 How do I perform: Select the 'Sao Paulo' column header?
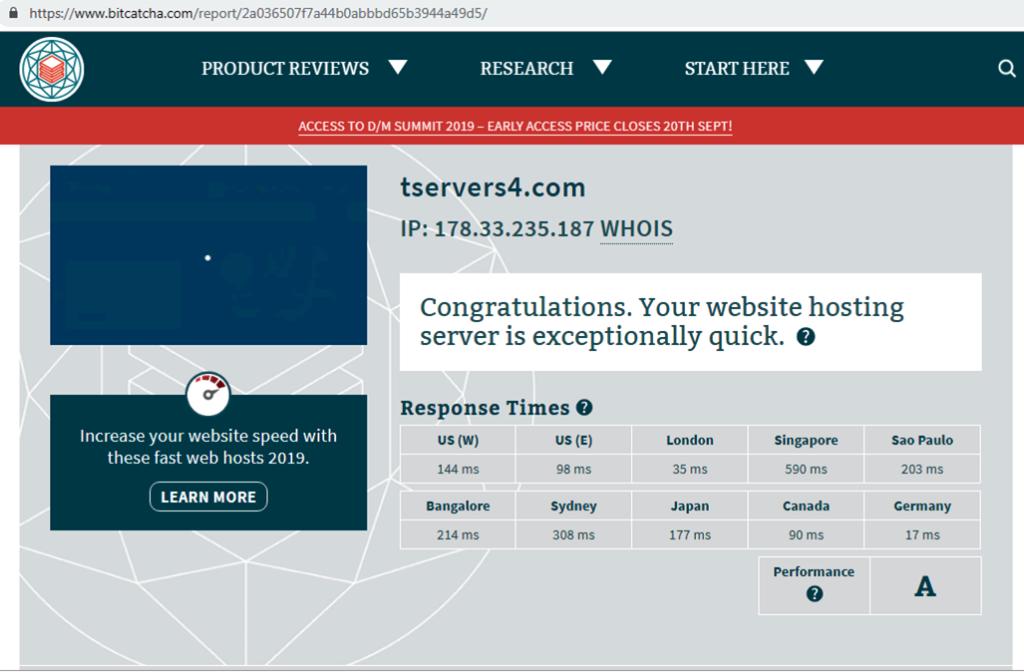[x=922, y=440]
